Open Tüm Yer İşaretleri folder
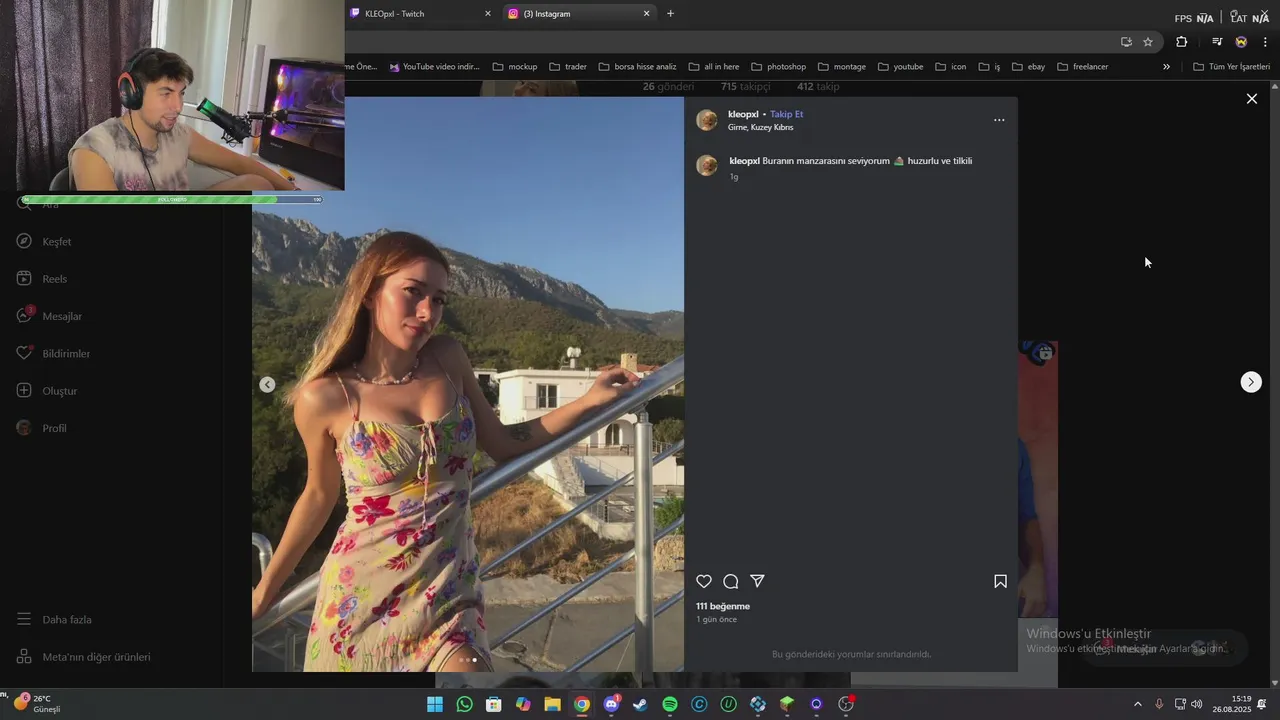 (x=1232, y=67)
